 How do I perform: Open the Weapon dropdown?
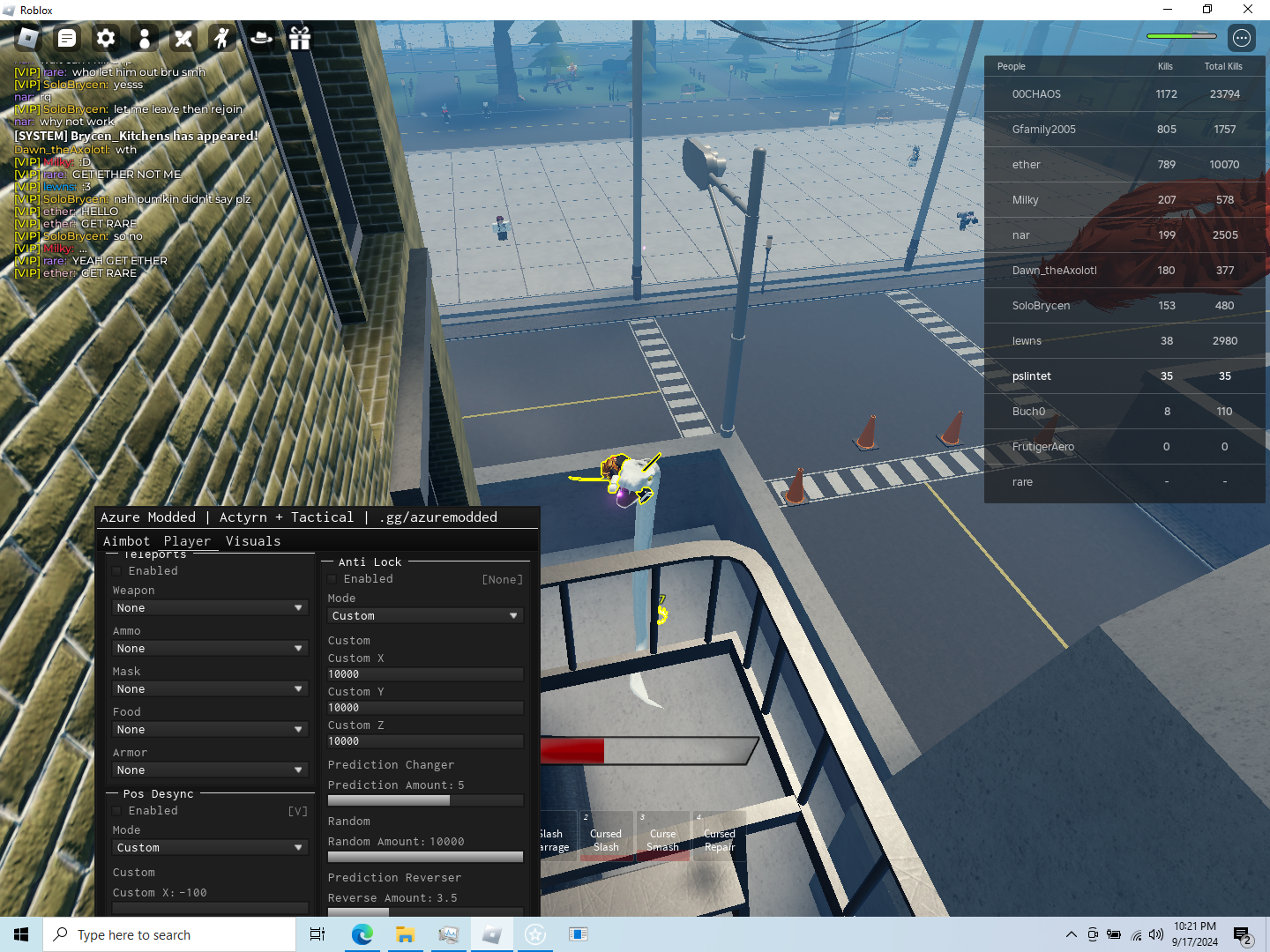click(x=210, y=608)
